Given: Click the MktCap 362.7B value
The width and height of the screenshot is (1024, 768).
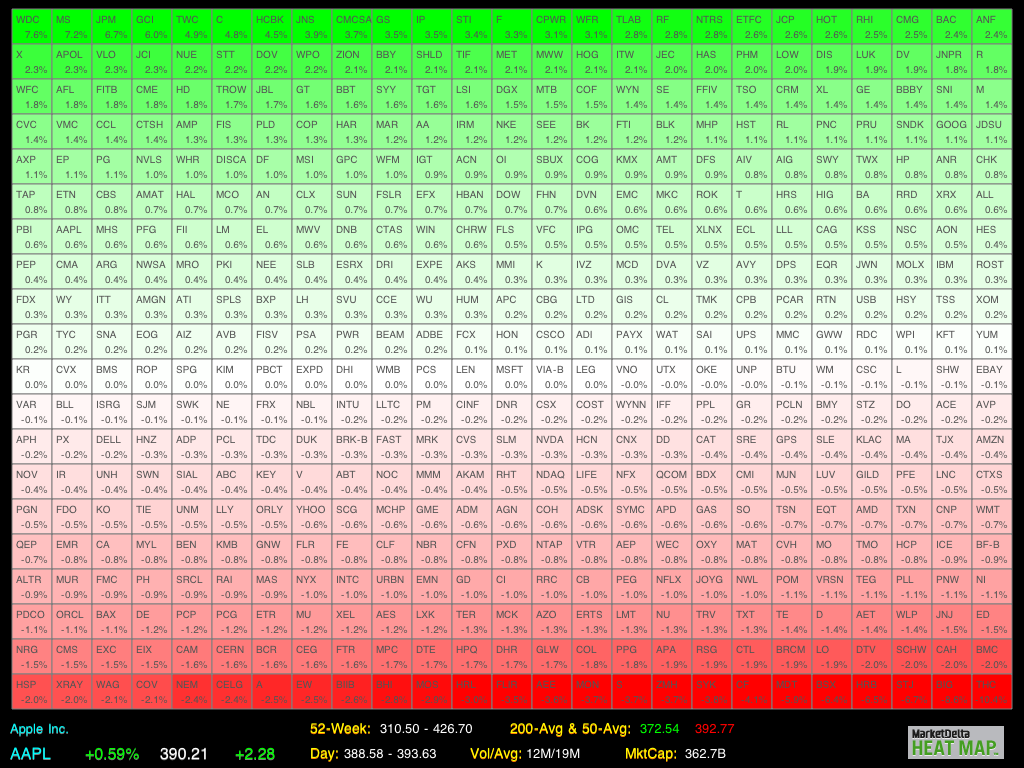Looking at the screenshot, I should pos(705,754).
